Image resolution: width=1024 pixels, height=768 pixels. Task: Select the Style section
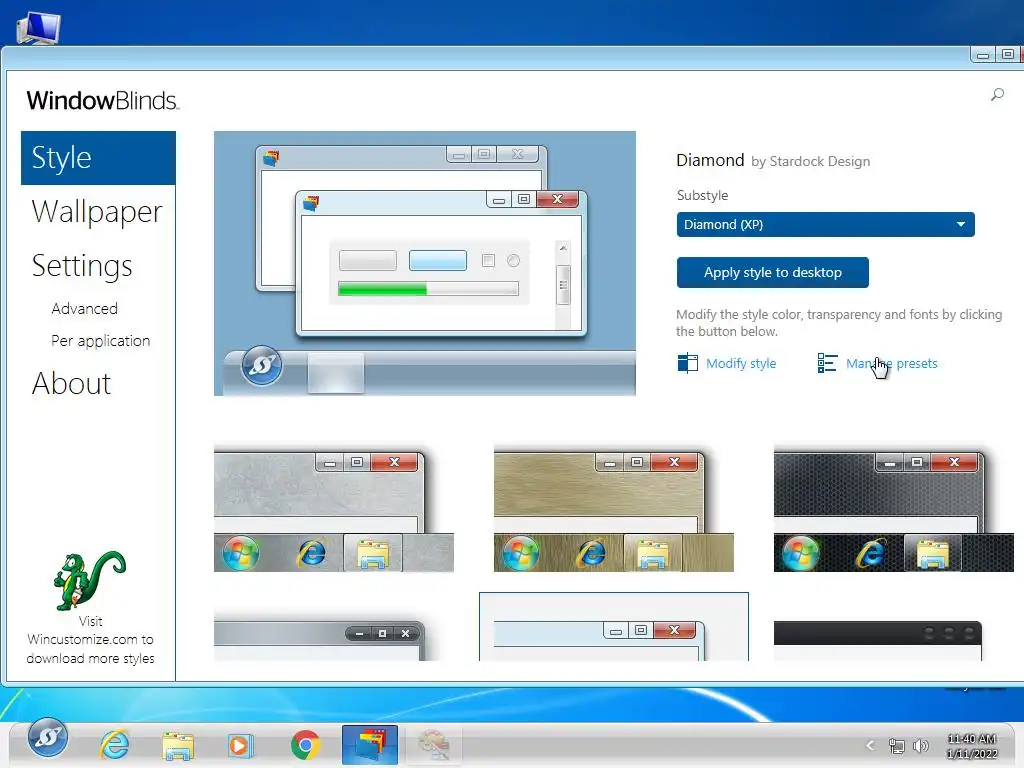[x=98, y=158]
